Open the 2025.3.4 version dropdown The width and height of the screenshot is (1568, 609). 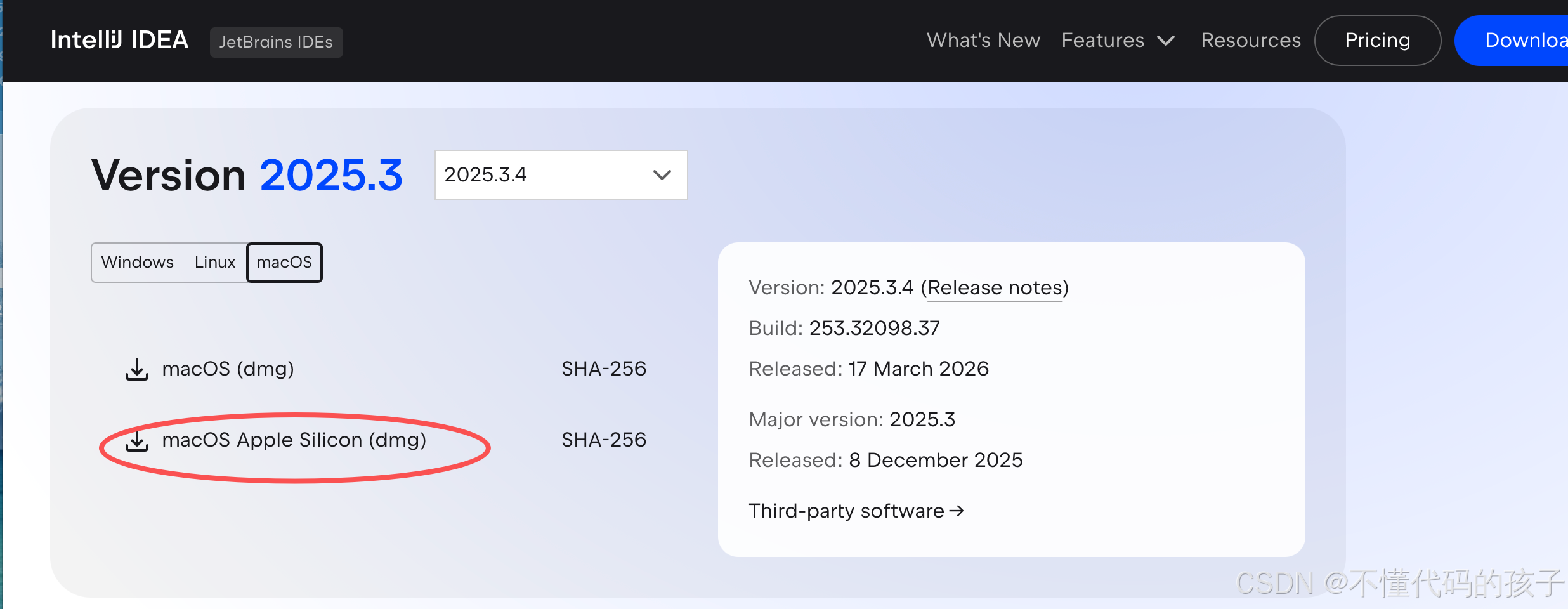(561, 175)
